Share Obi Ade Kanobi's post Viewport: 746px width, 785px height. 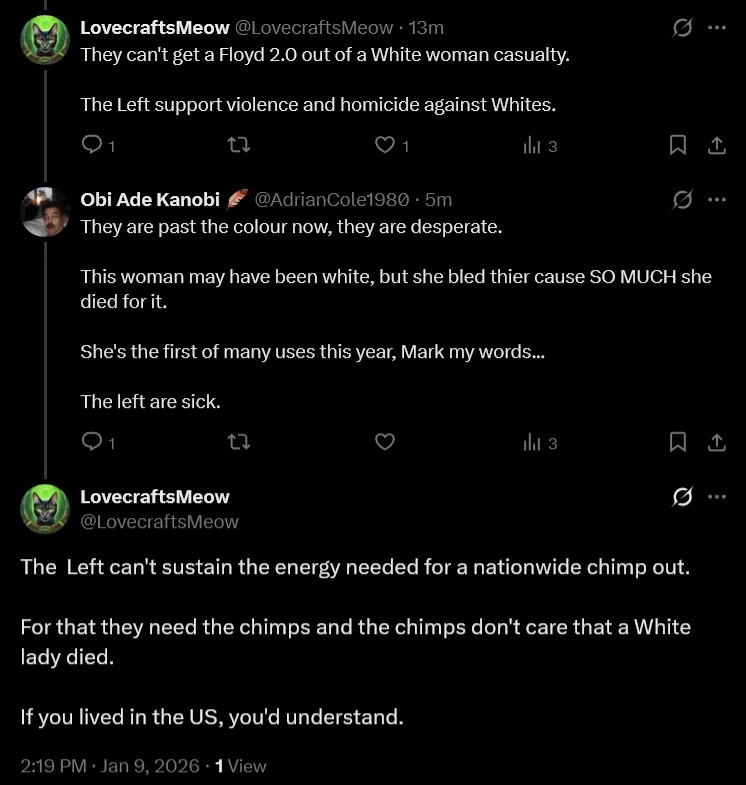pos(716,442)
